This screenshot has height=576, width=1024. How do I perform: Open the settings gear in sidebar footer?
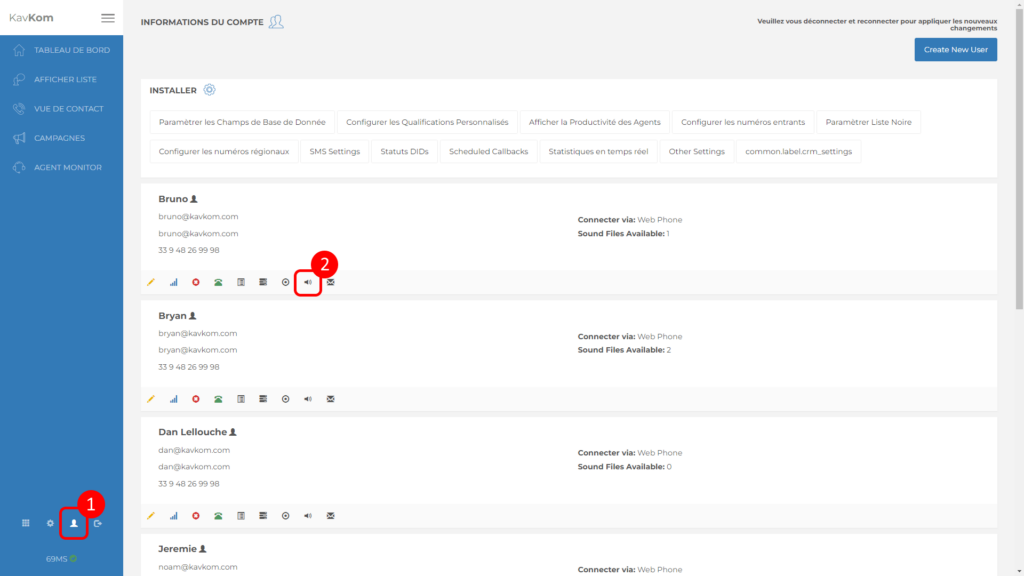pyautogui.click(x=50, y=523)
